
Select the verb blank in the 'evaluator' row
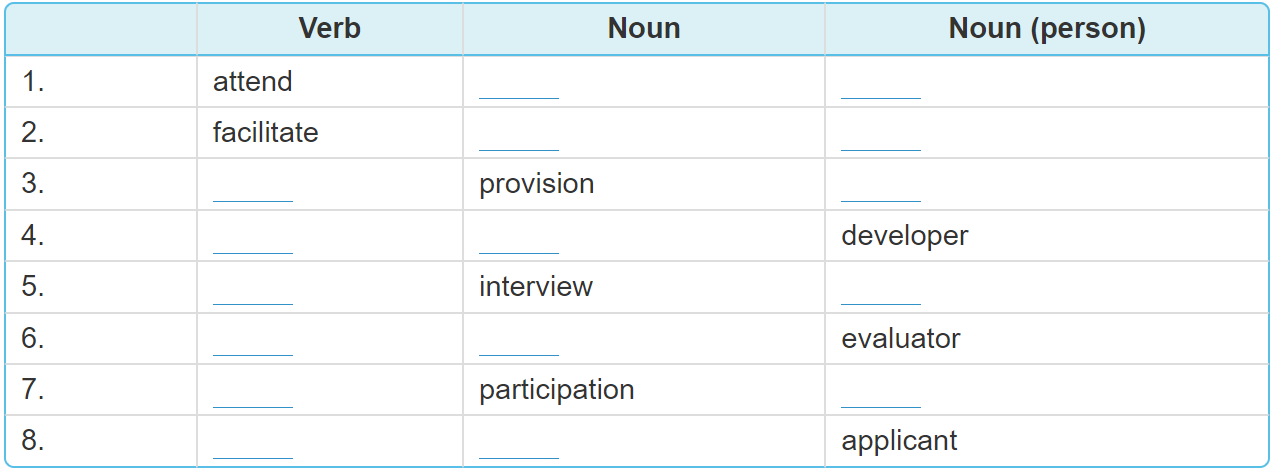pos(253,344)
